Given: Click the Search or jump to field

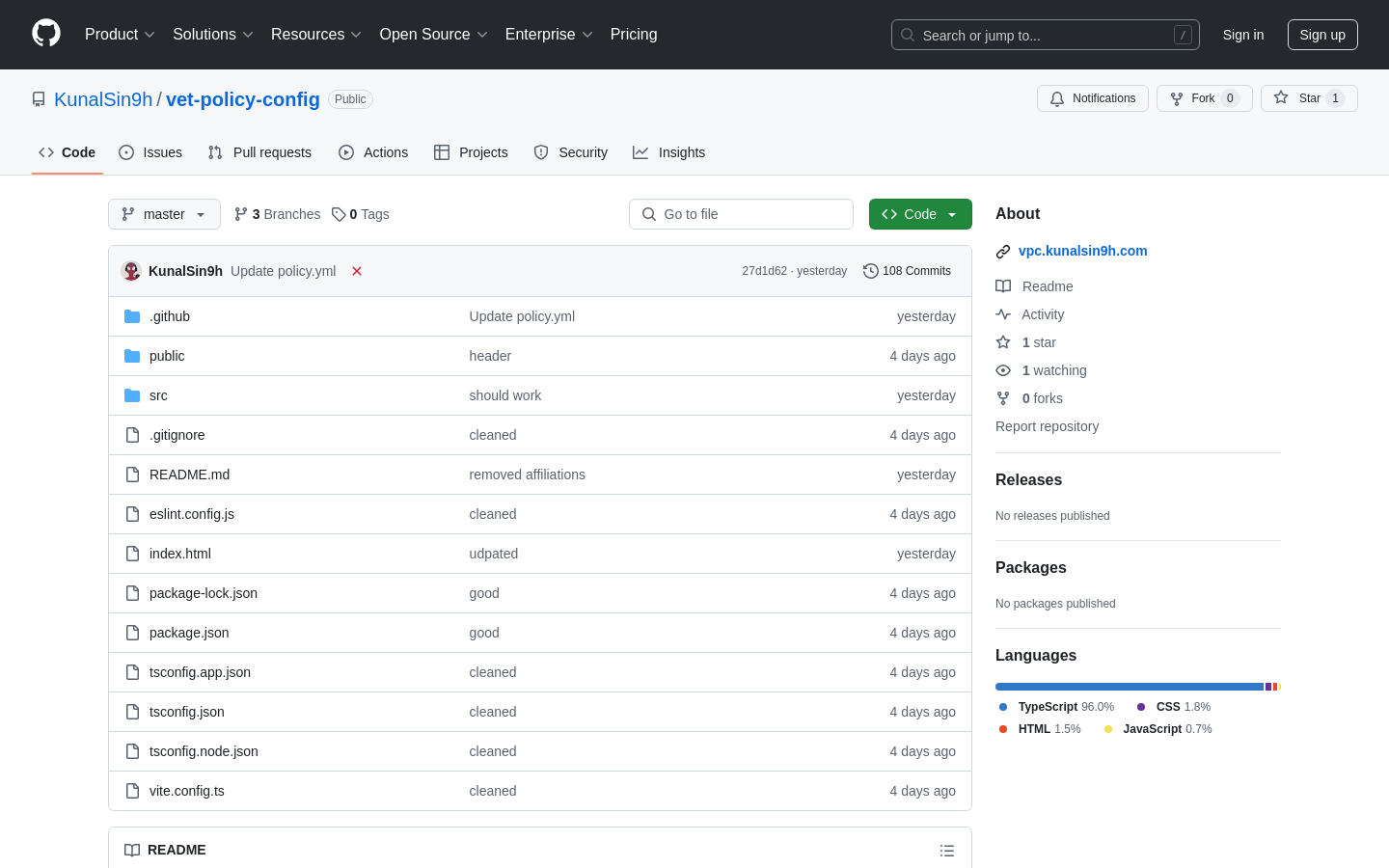Looking at the screenshot, I should click(1046, 35).
